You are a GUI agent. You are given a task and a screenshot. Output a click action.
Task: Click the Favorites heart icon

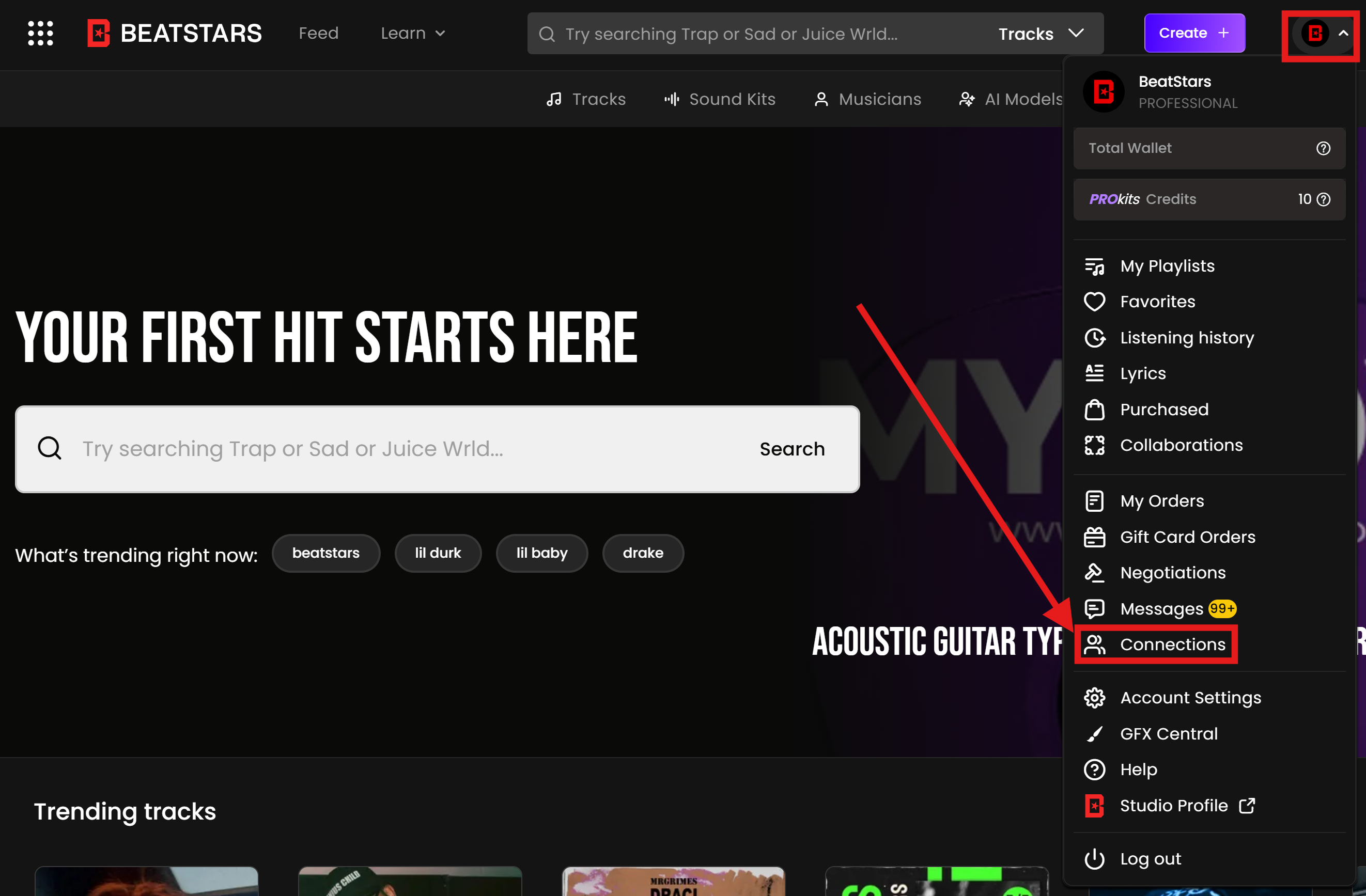pos(1094,302)
